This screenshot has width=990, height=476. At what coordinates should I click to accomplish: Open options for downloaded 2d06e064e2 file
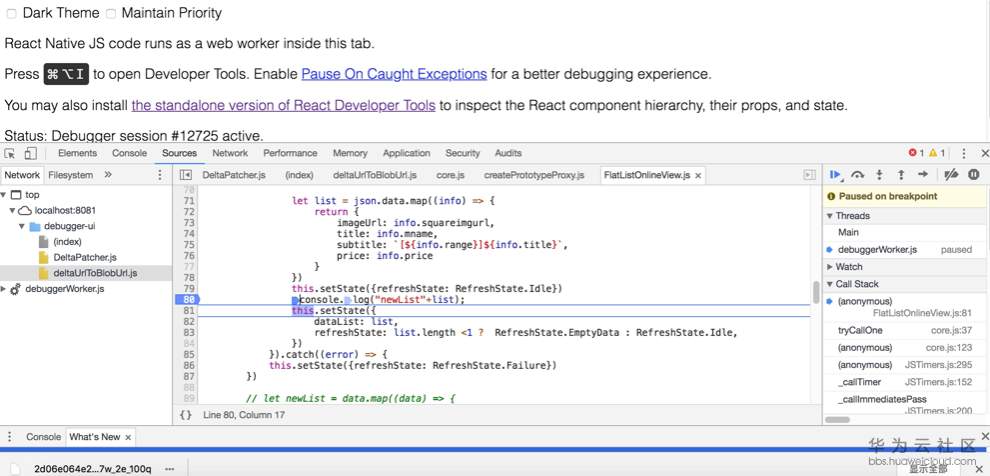169,469
